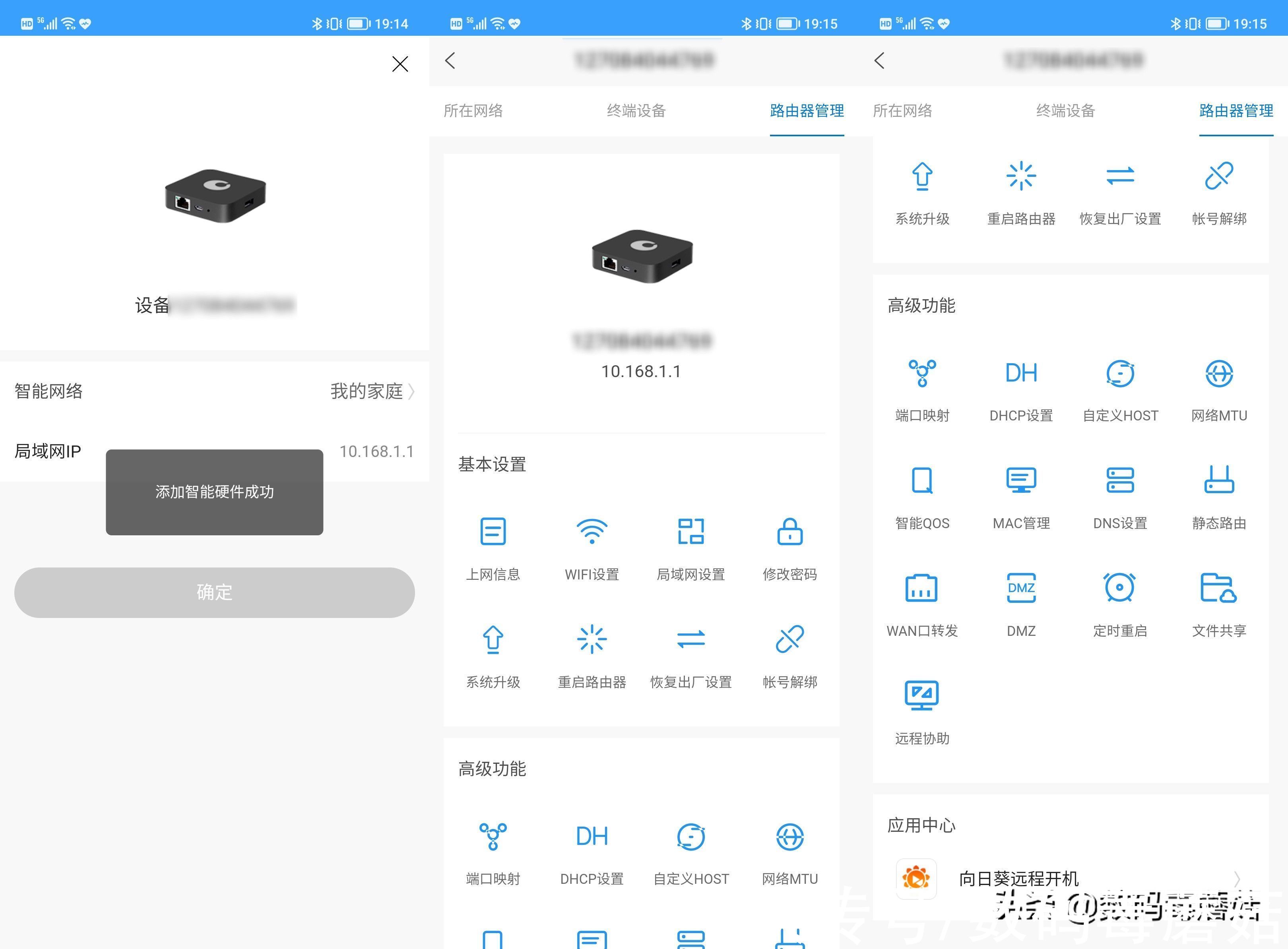
Task: Open WAN口转发 forwarding
Action: [x=922, y=606]
